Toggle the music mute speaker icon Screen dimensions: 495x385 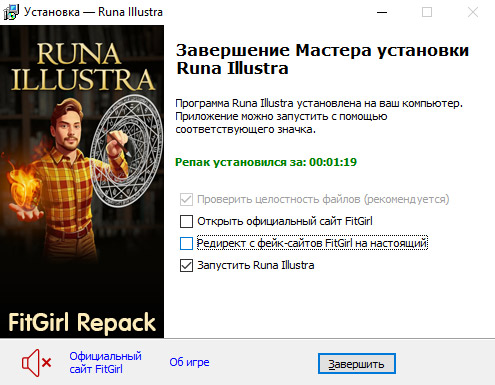[x=36, y=363]
